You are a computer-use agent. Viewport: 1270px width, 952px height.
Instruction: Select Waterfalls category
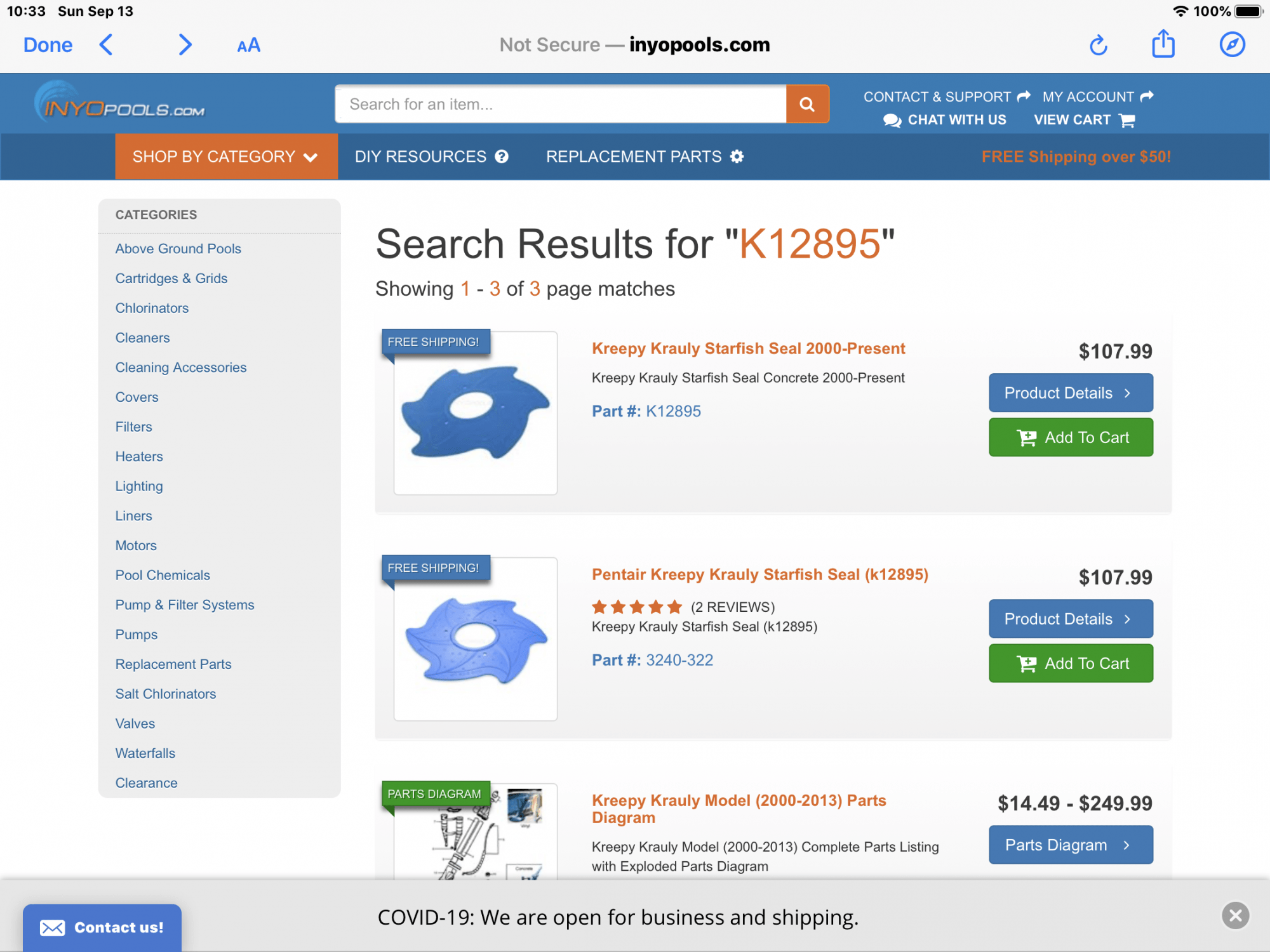[x=145, y=754]
